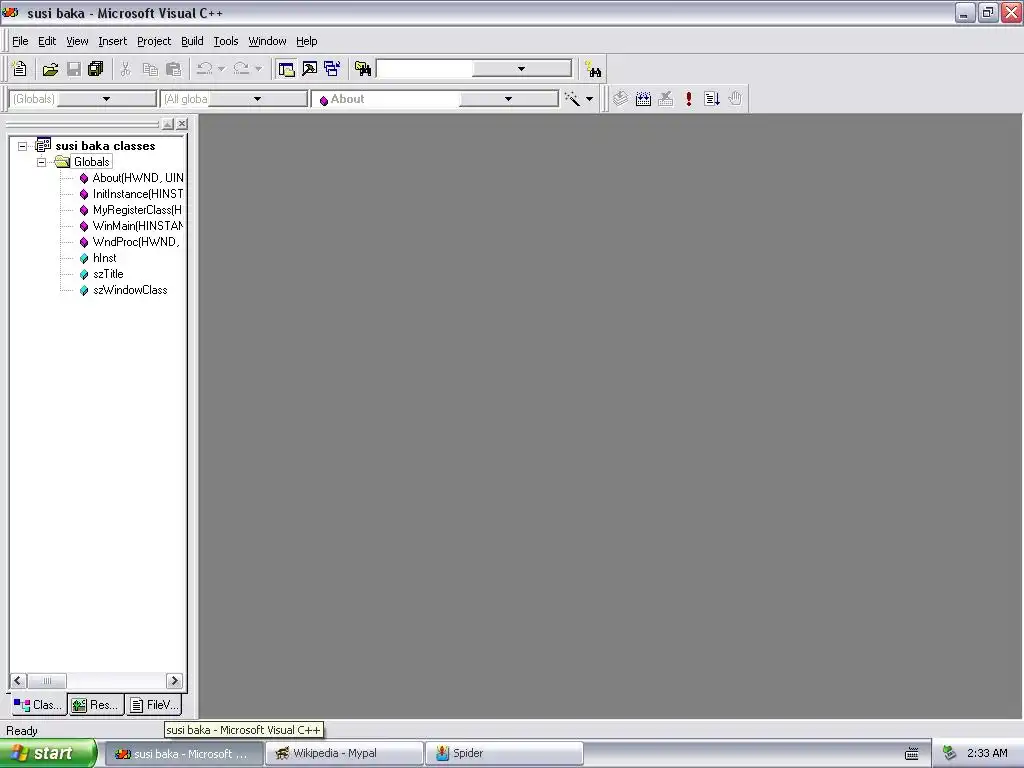Open the Window List icon
1024x768 pixels.
332,69
